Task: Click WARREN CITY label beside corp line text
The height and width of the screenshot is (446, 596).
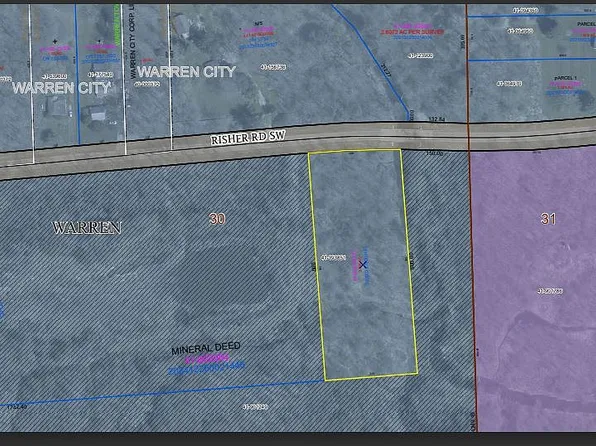Action: (187, 71)
